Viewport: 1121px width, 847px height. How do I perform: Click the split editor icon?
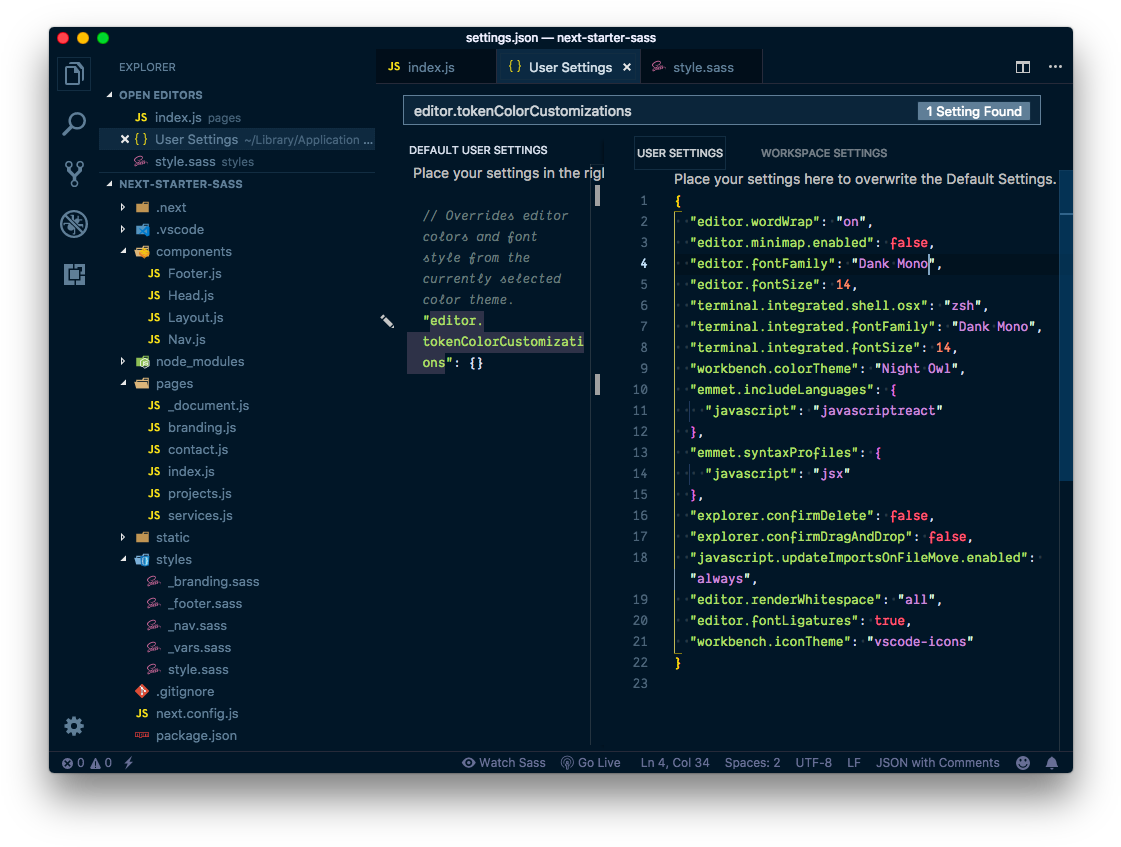pos(1022,66)
